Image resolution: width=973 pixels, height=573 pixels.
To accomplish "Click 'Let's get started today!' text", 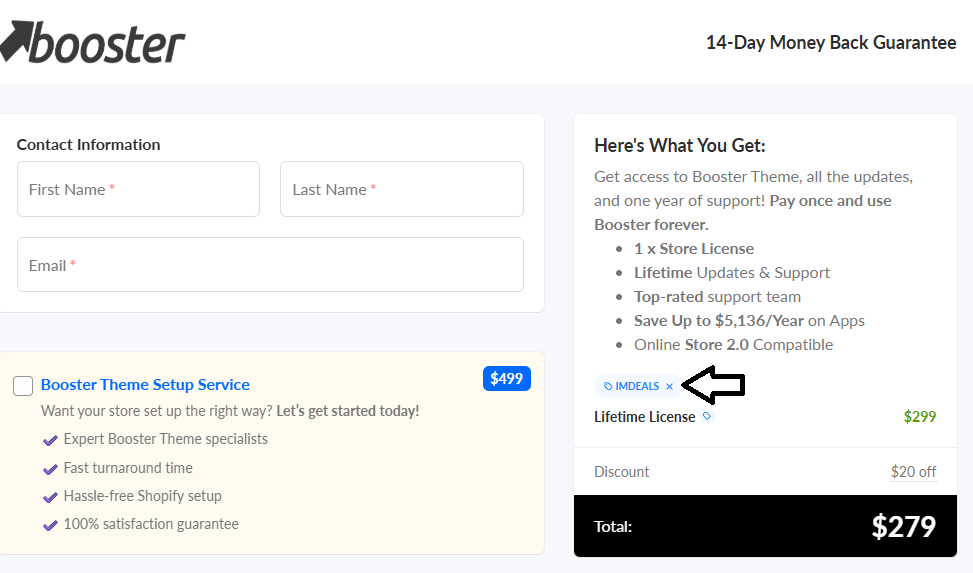I will point(348,411).
